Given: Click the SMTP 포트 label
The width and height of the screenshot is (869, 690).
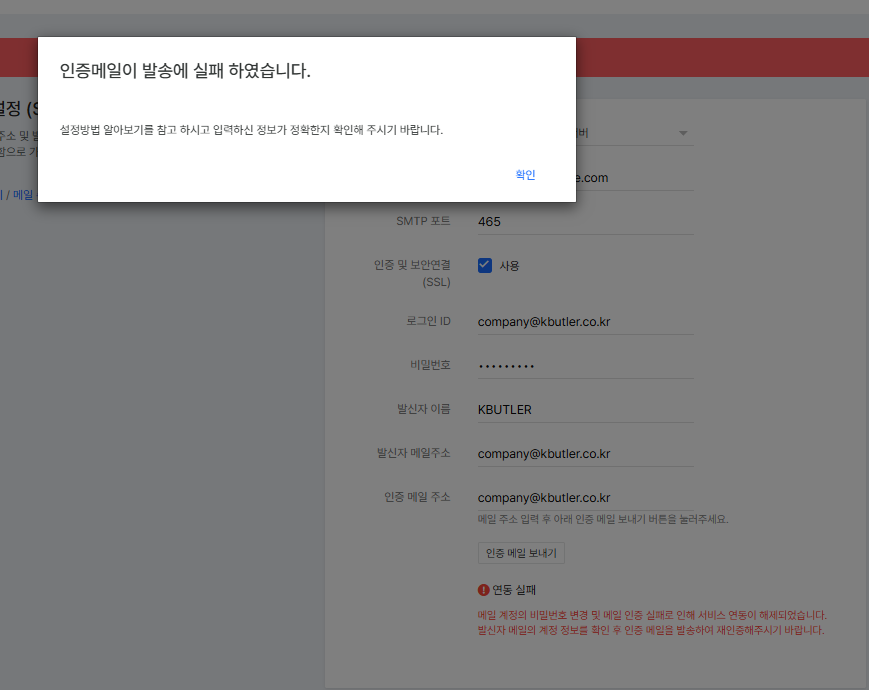Looking at the screenshot, I should coord(423,221).
